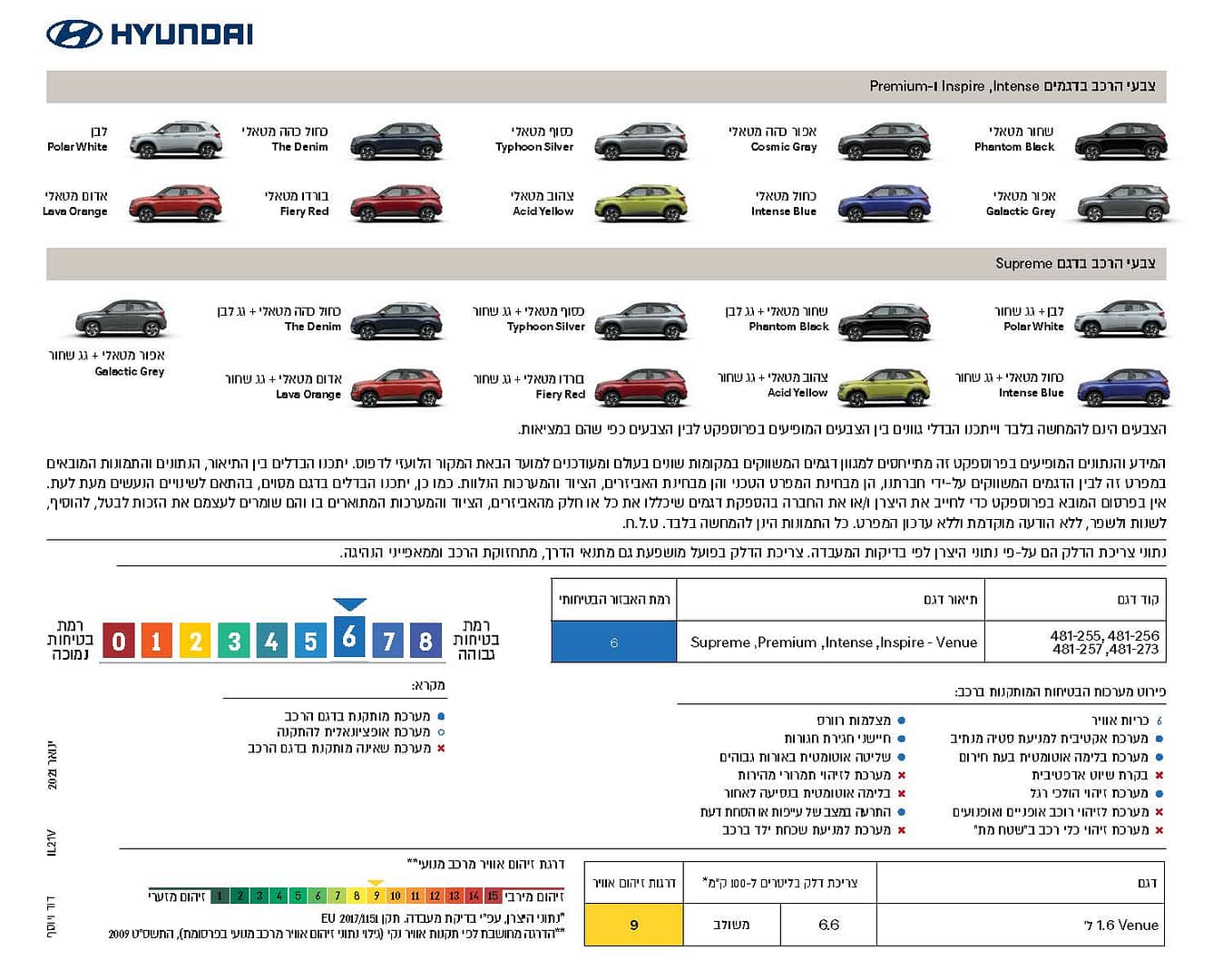The image size is (1213, 980).
Task: Choose the Typhoon Silver car in Supreme section
Action: click(x=641, y=320)
